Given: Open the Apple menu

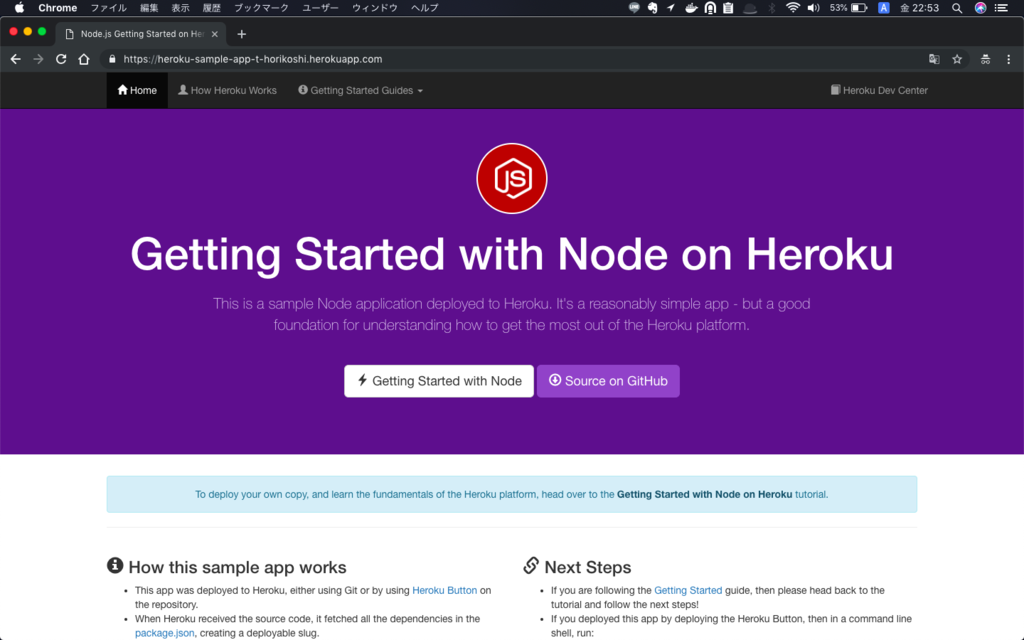Looking at the screenshot, I should pos(19,8).
